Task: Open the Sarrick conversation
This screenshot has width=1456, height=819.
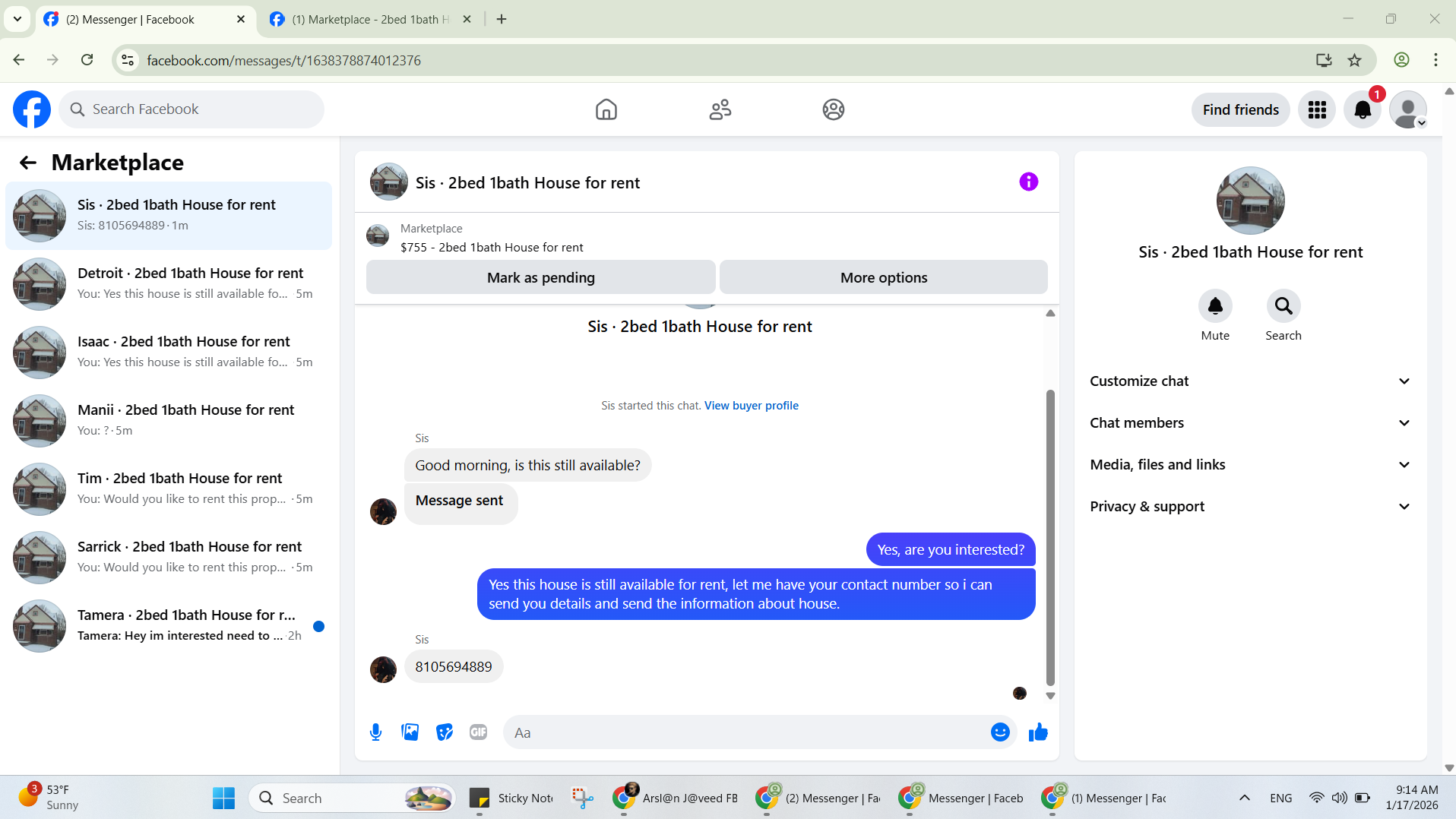Action: [169, 558]
